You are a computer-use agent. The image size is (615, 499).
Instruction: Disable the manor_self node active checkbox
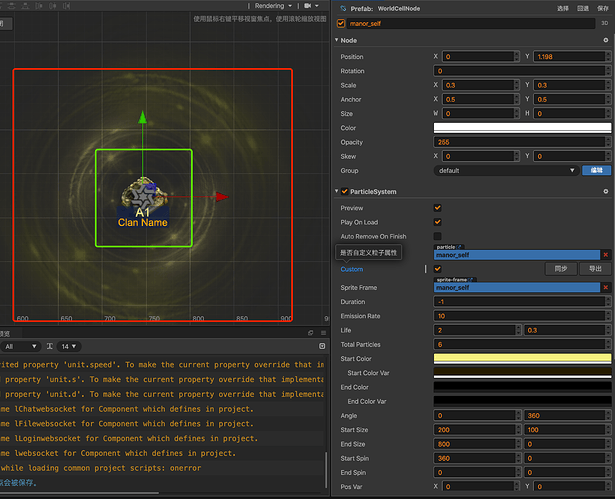point(341,23)
